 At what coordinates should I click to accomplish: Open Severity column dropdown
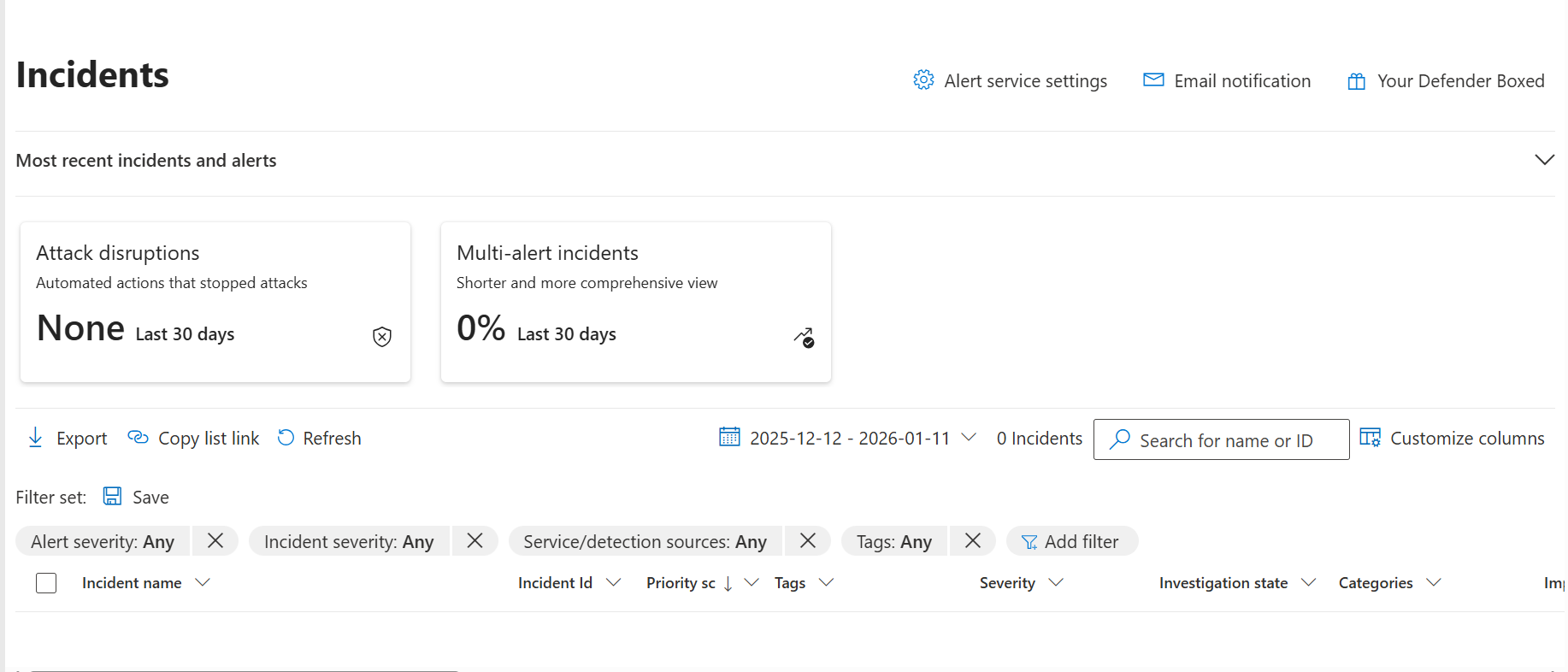[x=1056, y=582]
